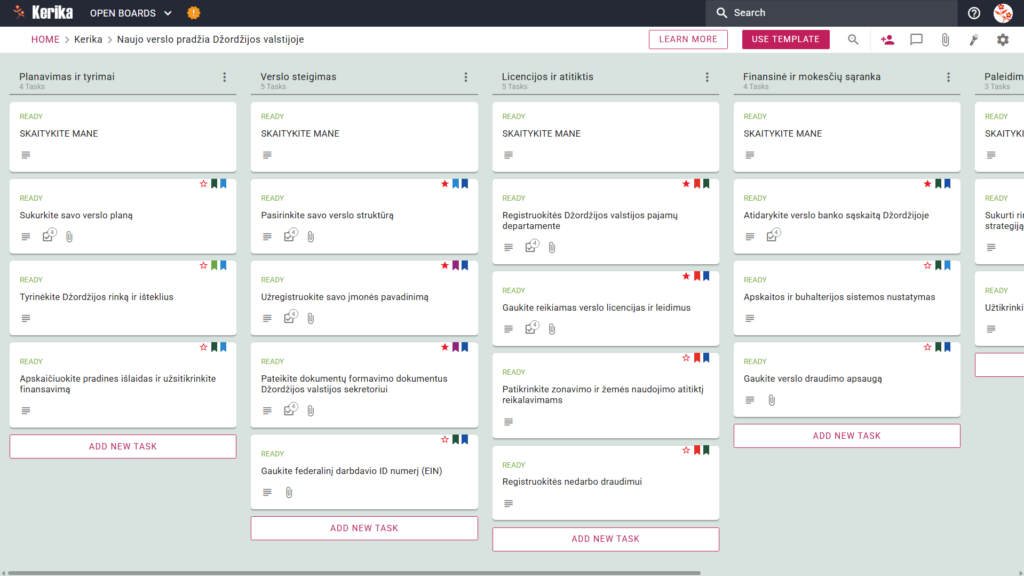1024x576 pixels.
Task: Open details icon on Registruokitės nedarbo draudimui
Action: pos(508,504)
